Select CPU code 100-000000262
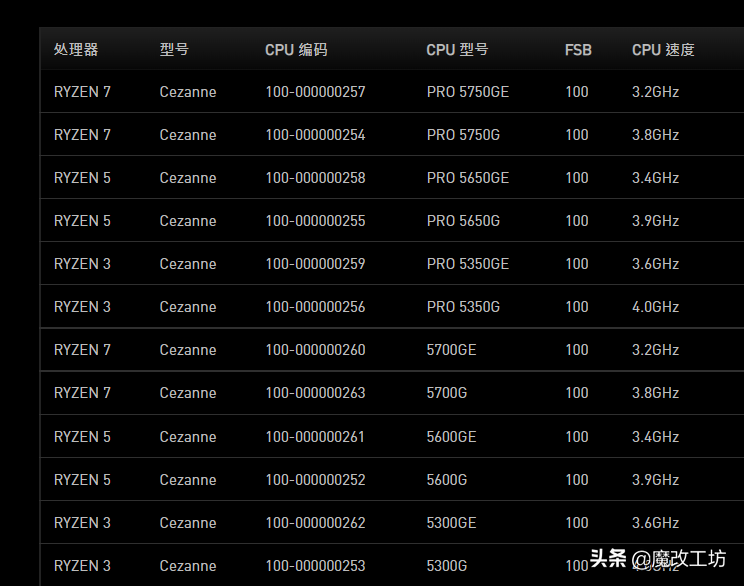 click(316, 523)
